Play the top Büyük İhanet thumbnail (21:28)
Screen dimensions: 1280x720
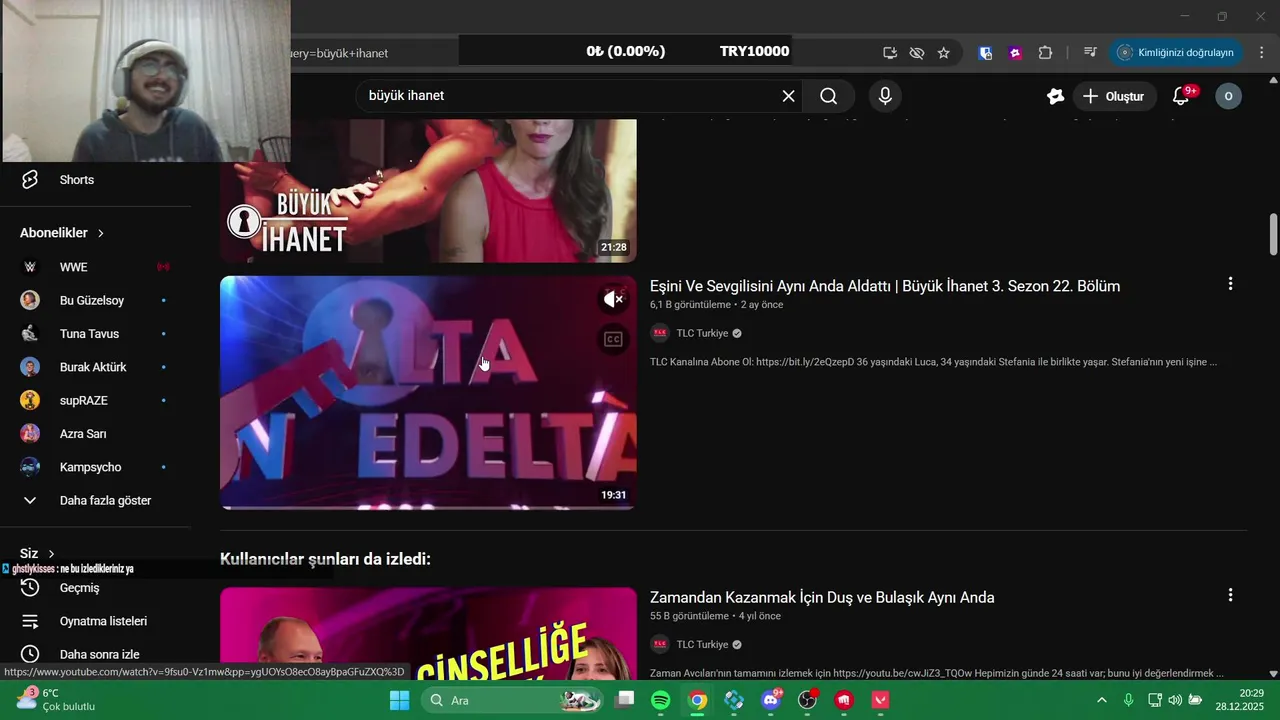coord(428,190)
